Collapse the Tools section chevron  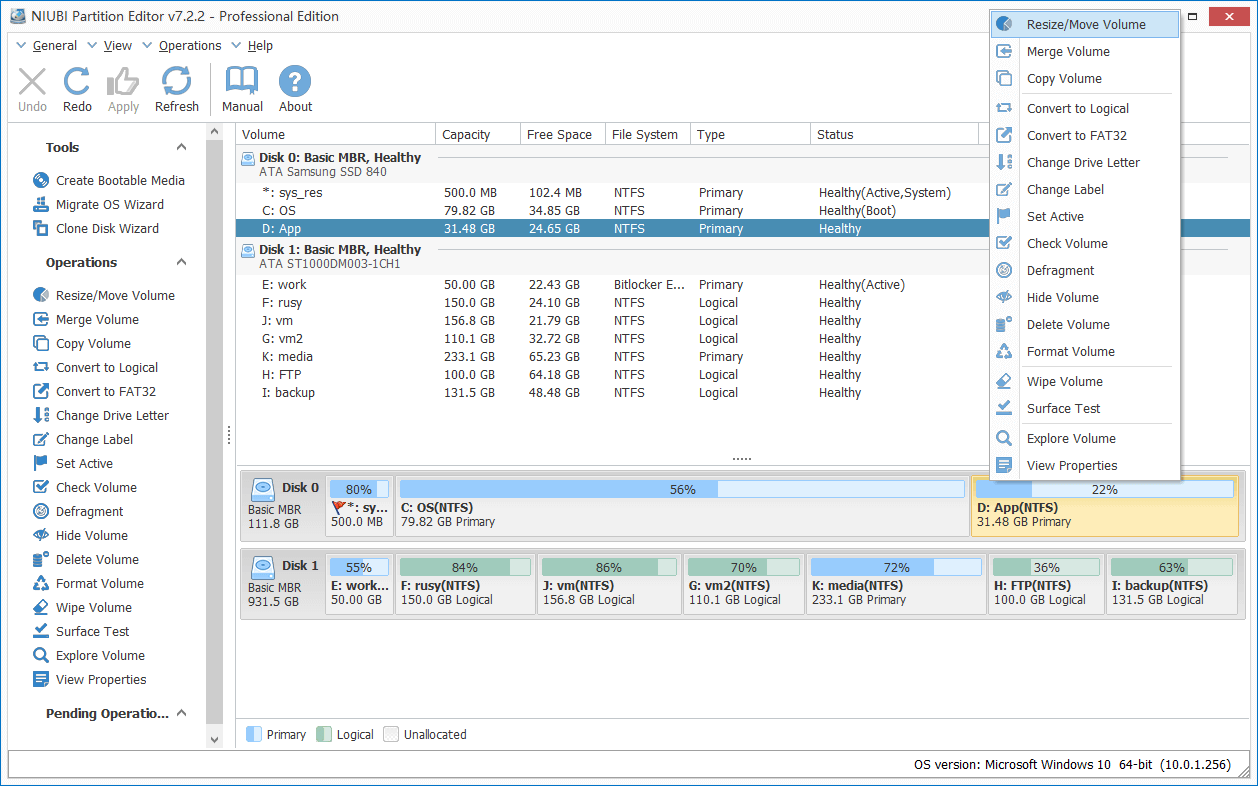point(181,147)
